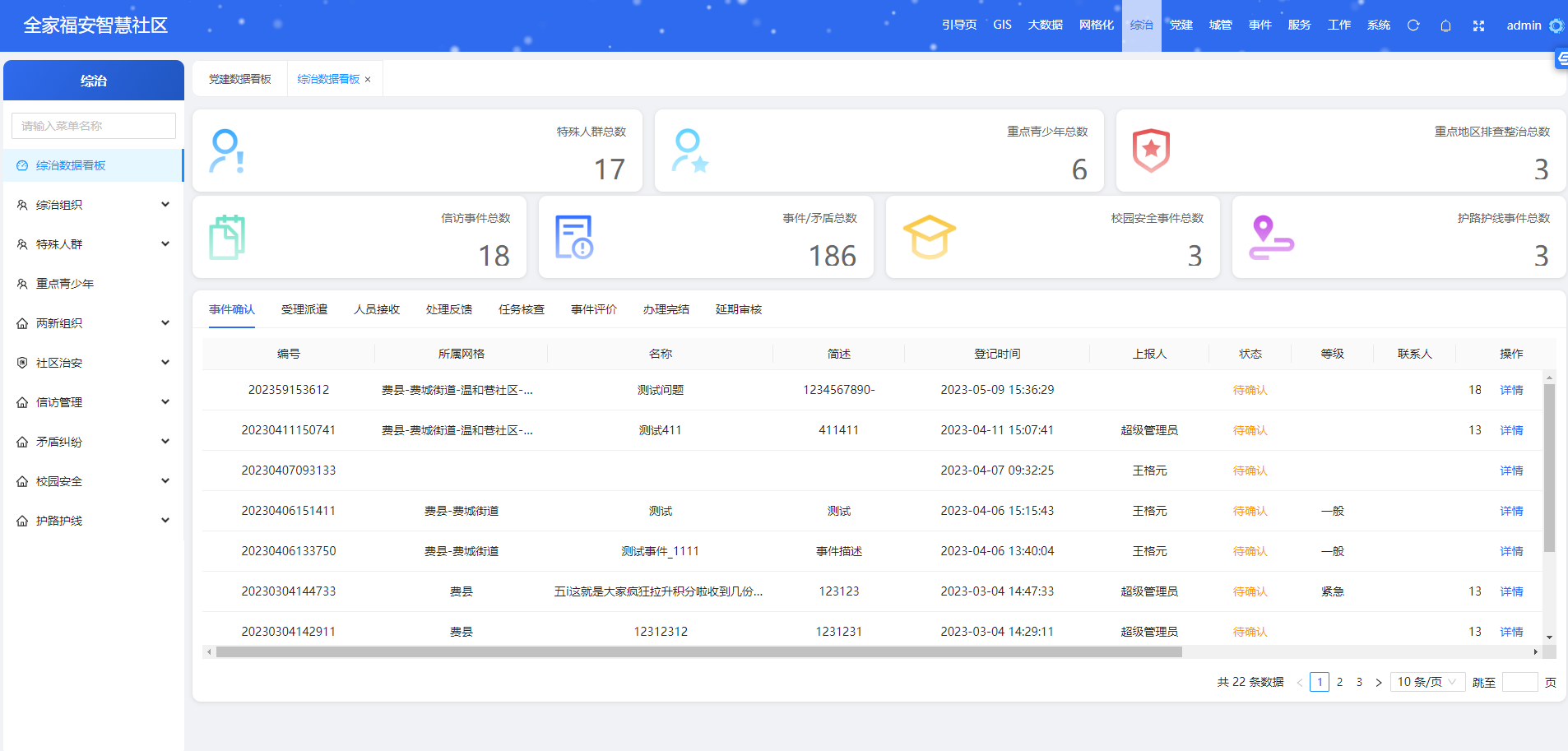
Task: Switch to the 处理反馈 tab
Action: 449,309
